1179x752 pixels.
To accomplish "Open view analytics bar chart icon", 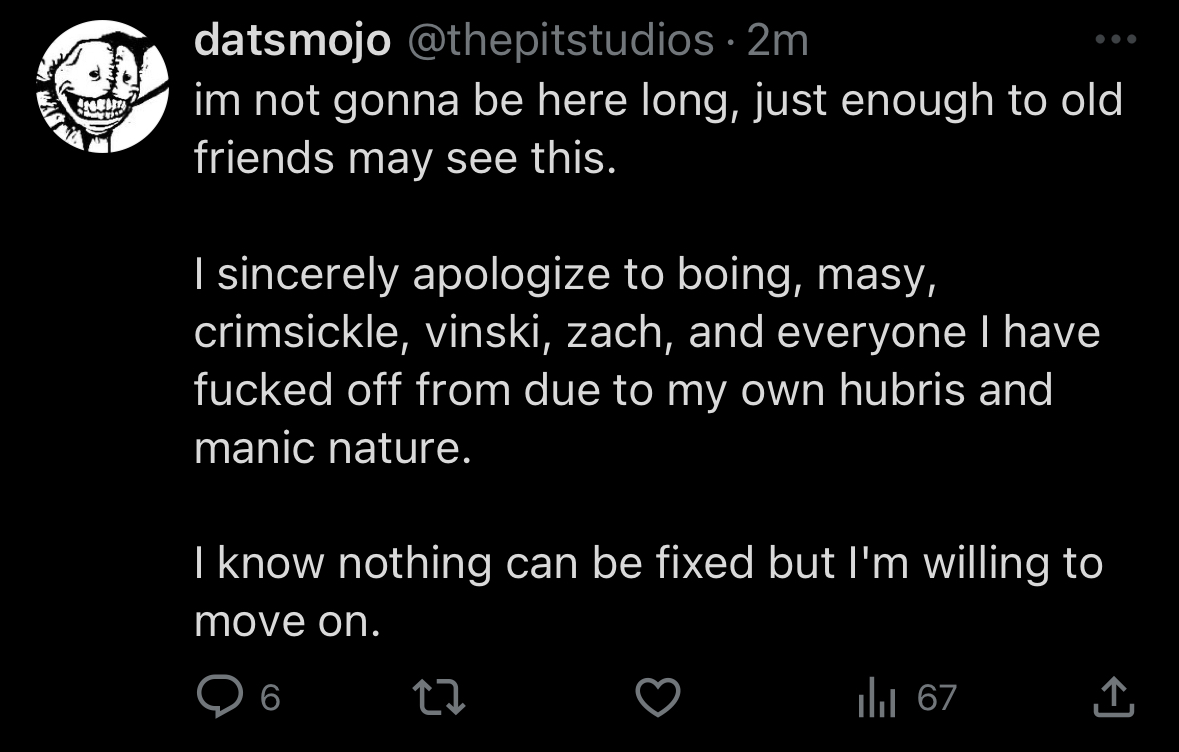I will tap(873, 697).
